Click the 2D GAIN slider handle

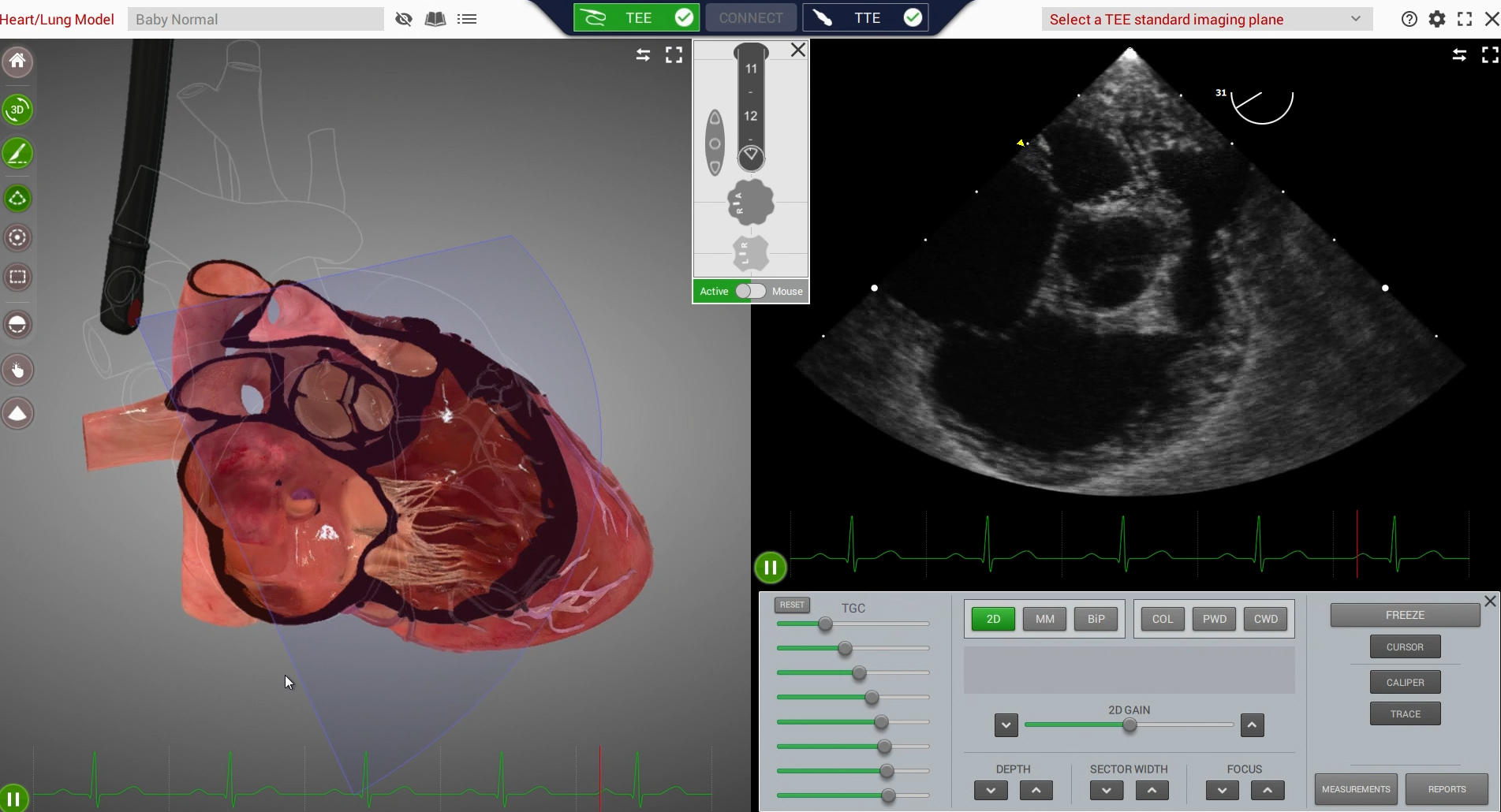pos(1129,724)
